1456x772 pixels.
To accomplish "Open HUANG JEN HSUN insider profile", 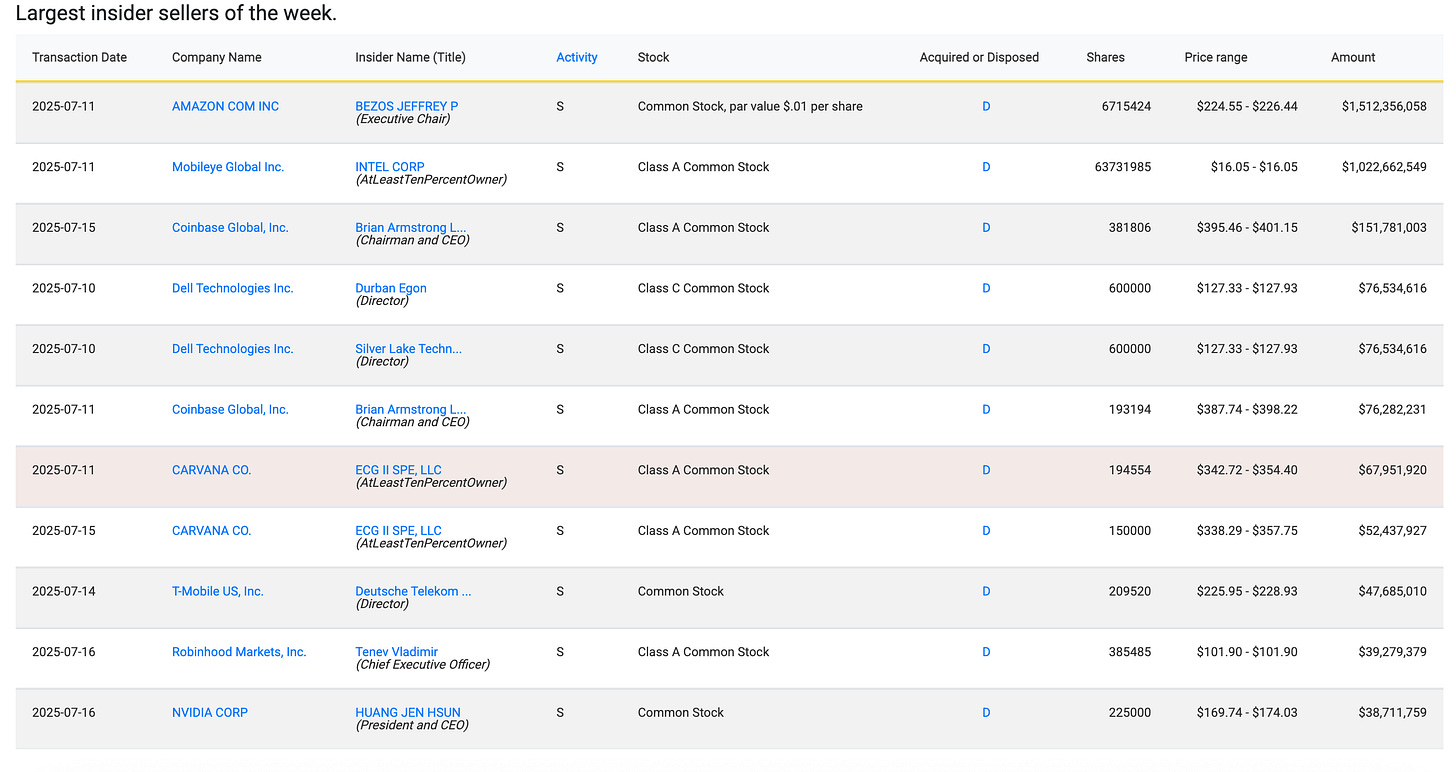I will coord(408,713).
